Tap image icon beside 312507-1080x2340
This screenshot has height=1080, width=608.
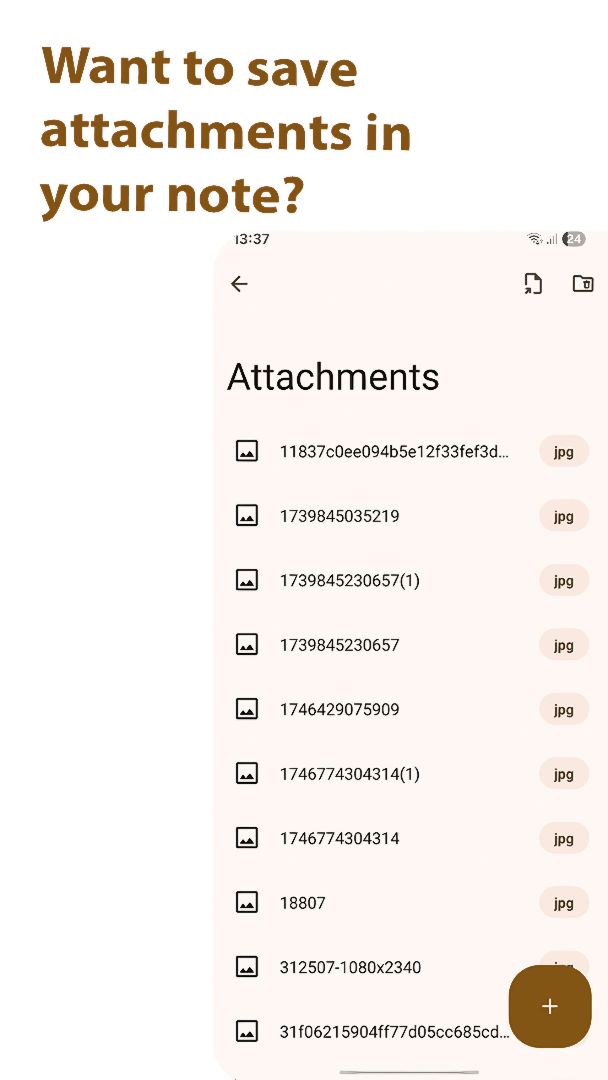247,967
